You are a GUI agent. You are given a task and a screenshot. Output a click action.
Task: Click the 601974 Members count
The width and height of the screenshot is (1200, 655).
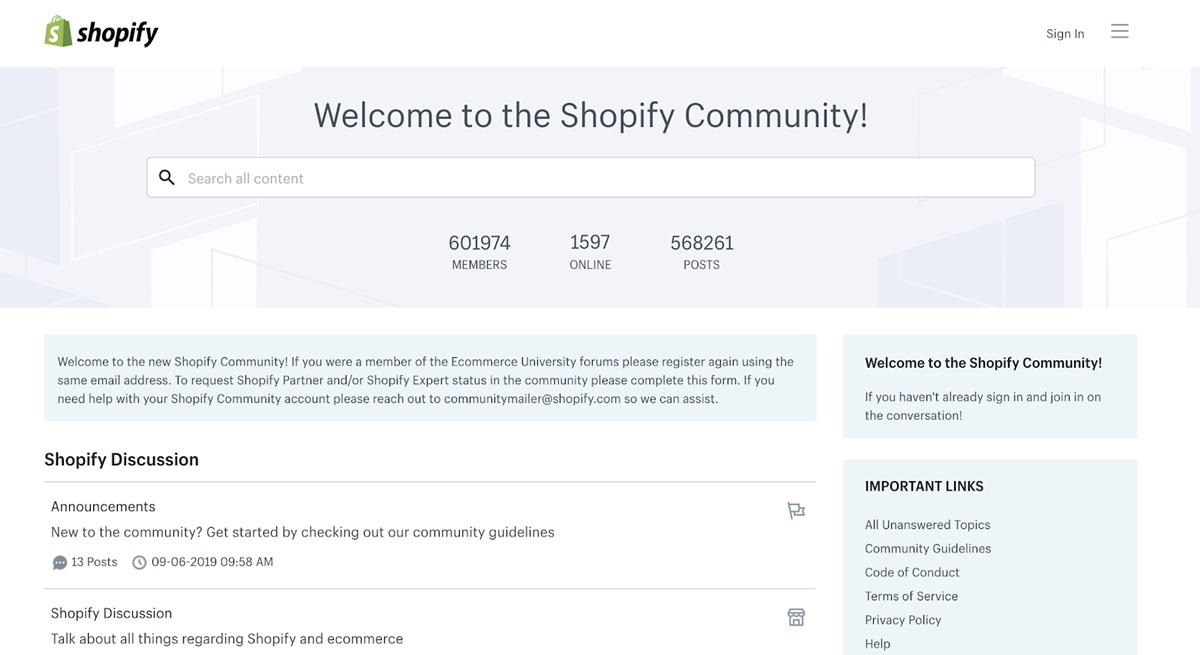click(x=479, y=243)
